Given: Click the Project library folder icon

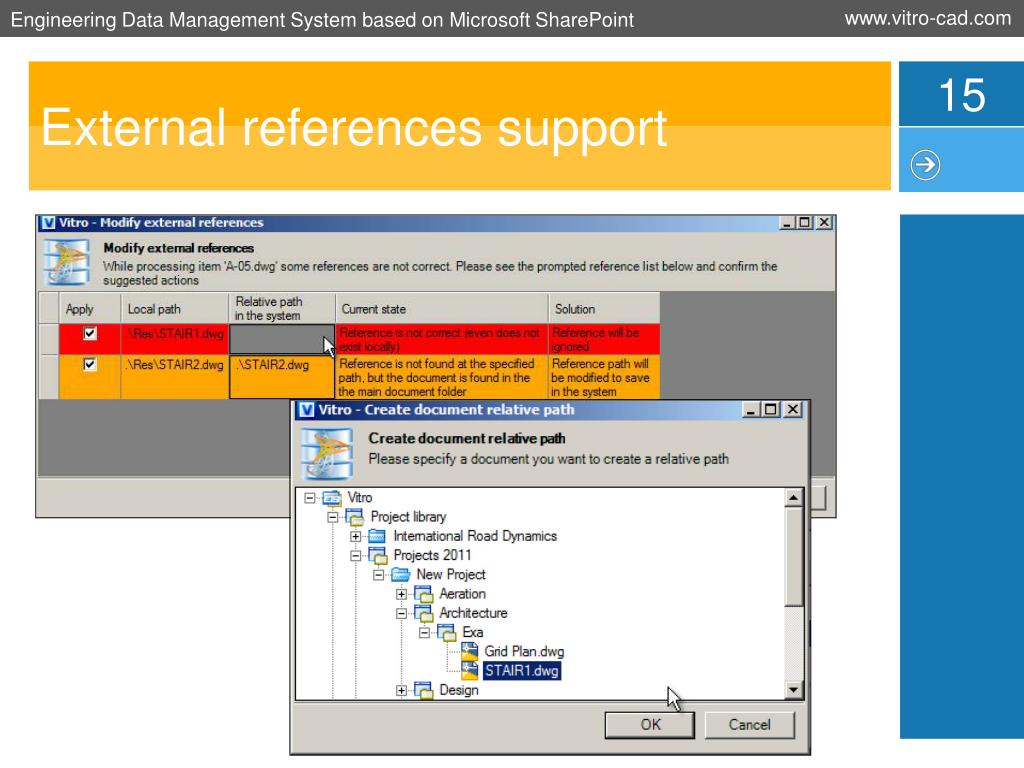Looking at the screenshot, I should (355, 517).
